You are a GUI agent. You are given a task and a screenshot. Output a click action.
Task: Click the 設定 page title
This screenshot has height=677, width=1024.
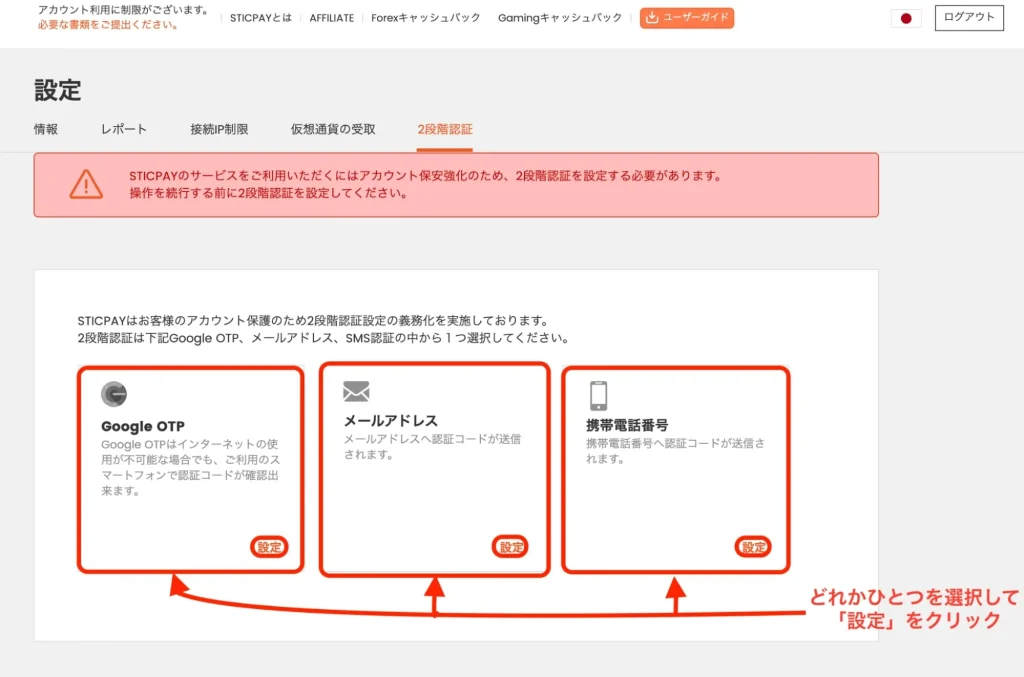tap(57, 90)
